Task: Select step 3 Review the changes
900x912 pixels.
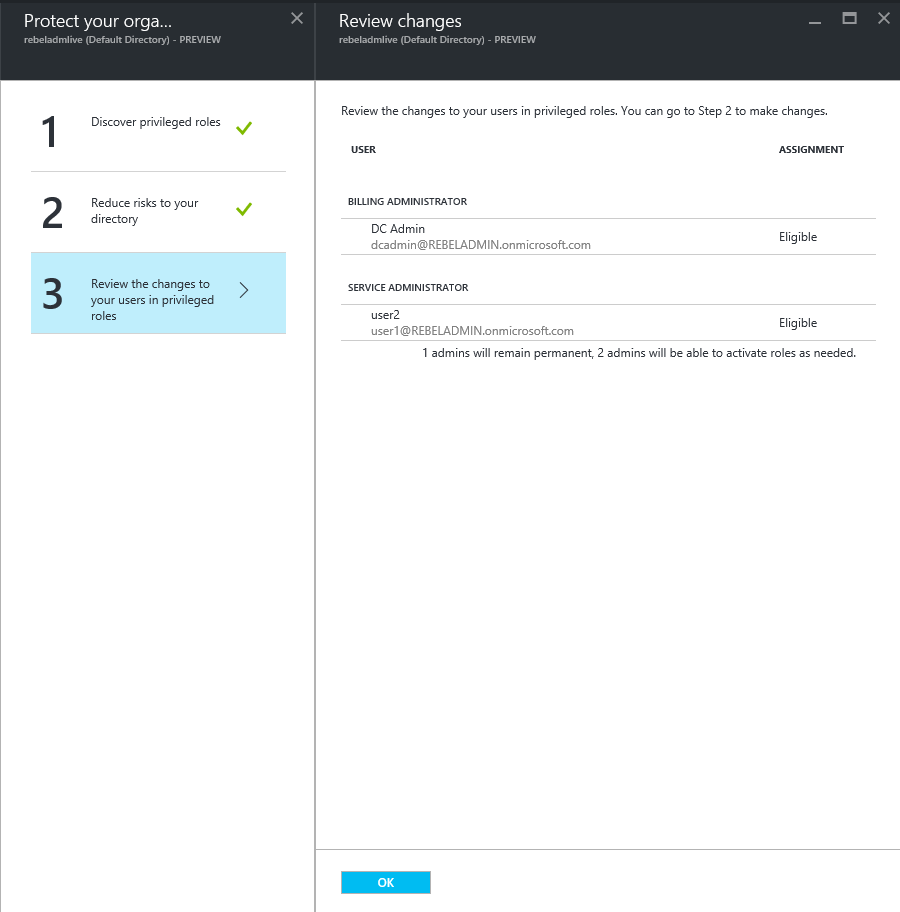Action: [158, 293]
